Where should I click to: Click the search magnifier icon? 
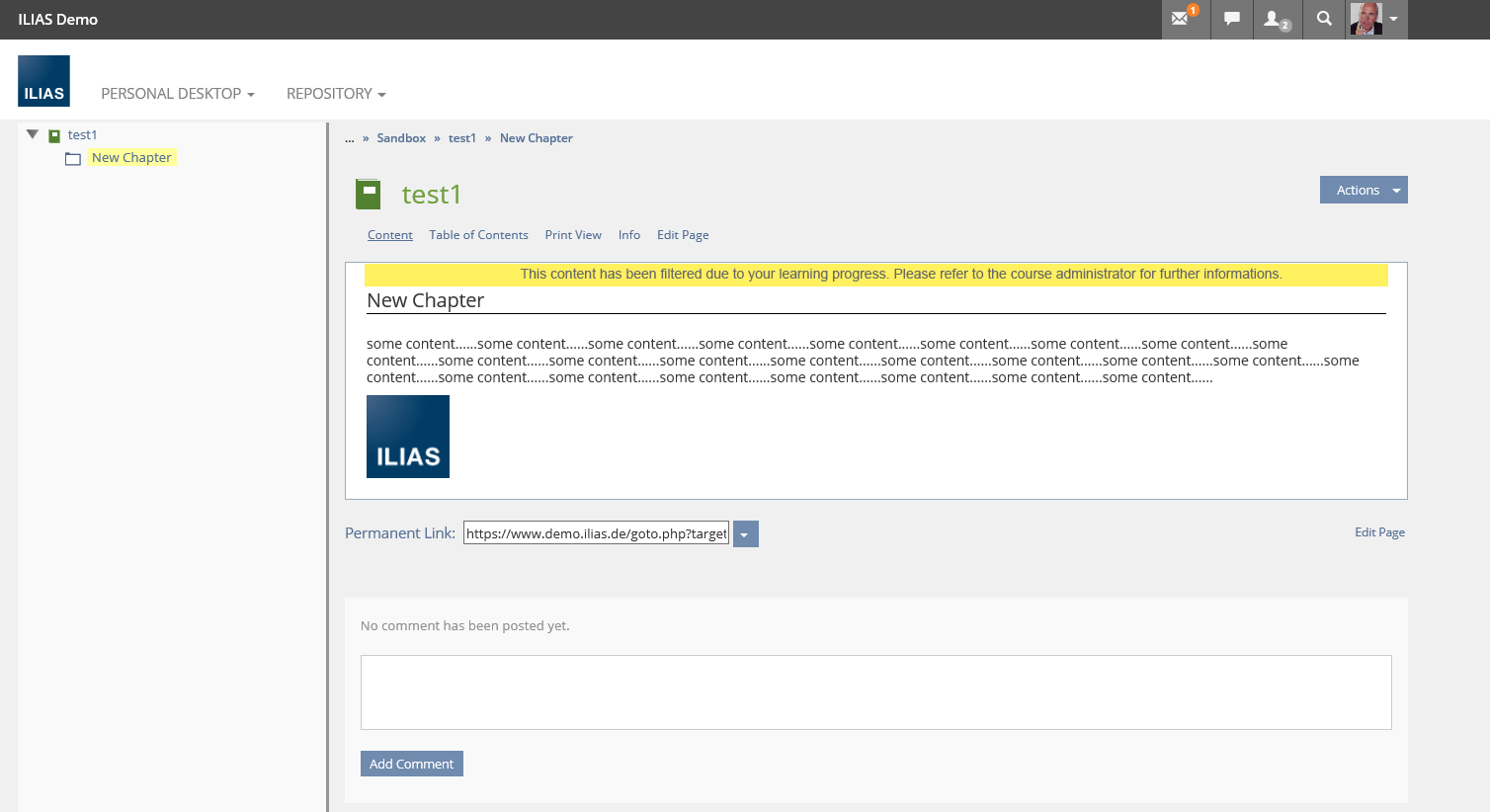click(x=1324, y=19)
